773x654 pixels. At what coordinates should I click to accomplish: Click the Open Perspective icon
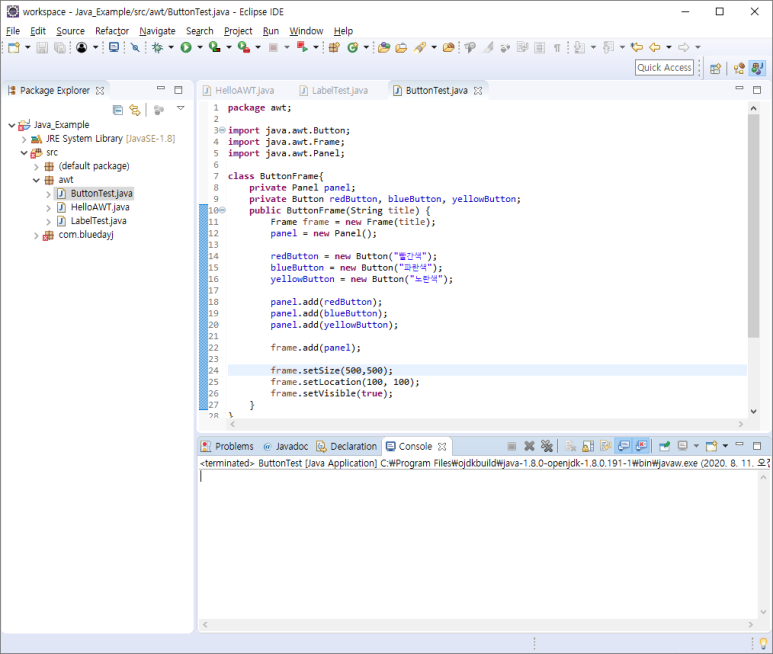click(x=715, y=68)
